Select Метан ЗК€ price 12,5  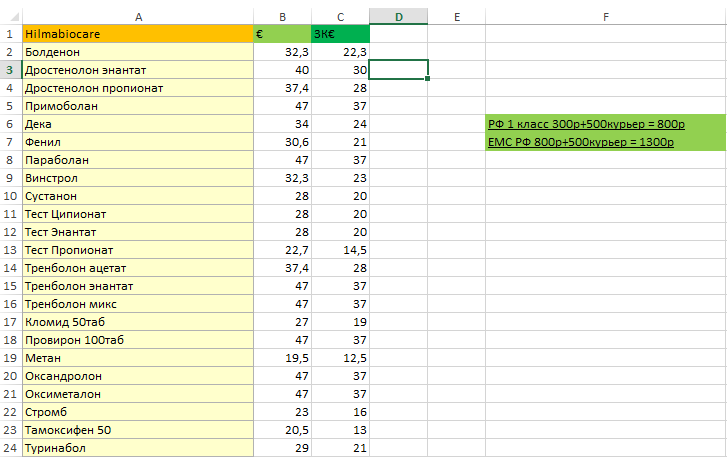point(340,358)
